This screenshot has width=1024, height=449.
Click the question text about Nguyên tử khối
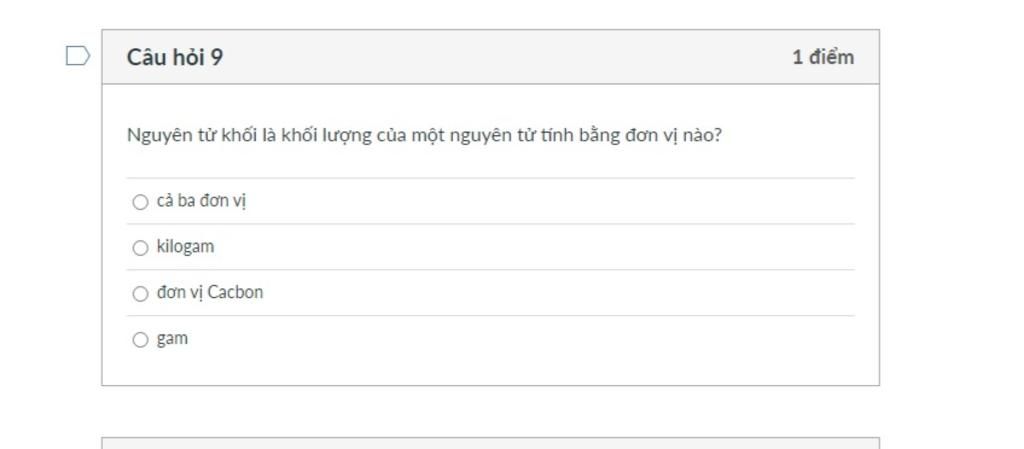(x=424, y=136)
